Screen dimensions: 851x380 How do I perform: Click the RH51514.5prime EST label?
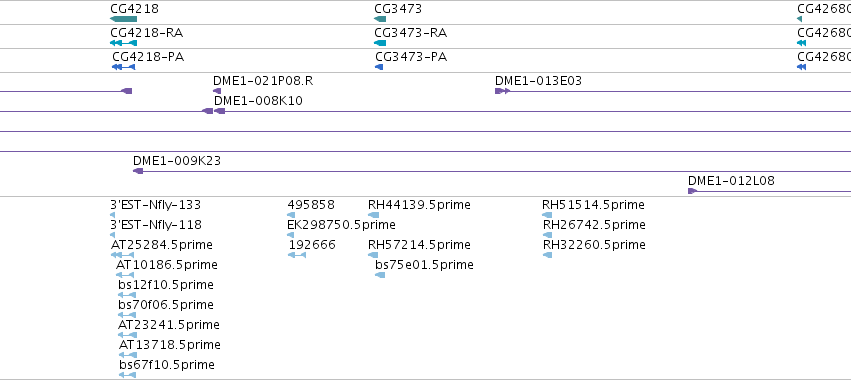(x=593, y=205)
